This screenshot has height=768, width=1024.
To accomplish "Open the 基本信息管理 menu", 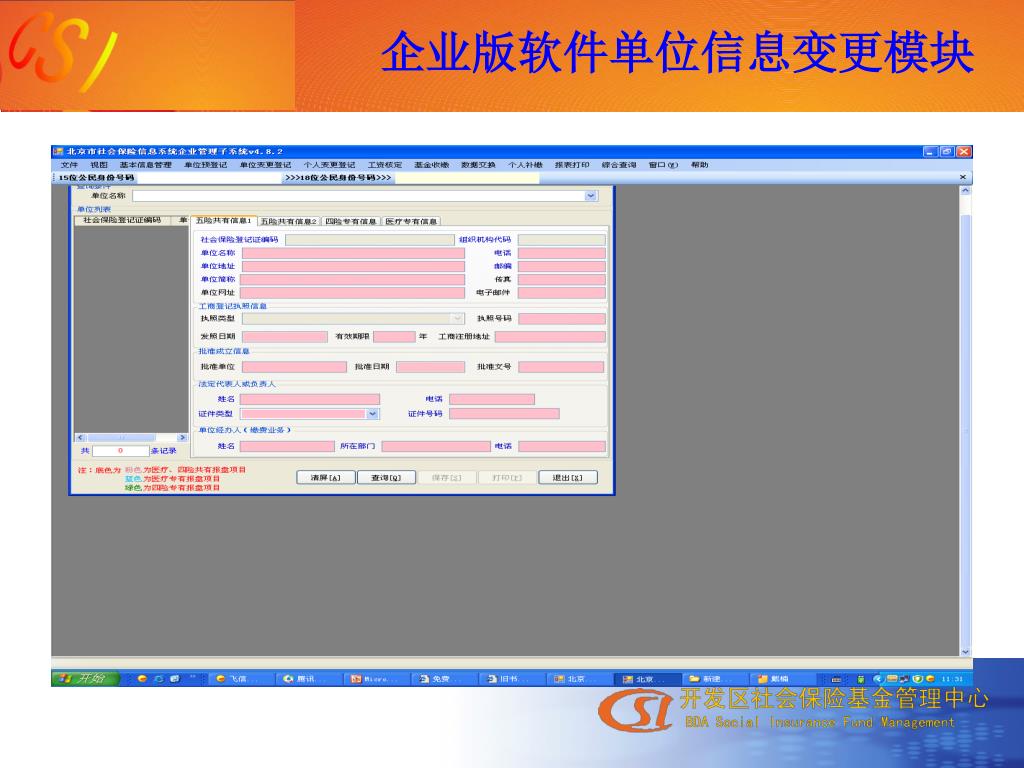I will (146, 165).
